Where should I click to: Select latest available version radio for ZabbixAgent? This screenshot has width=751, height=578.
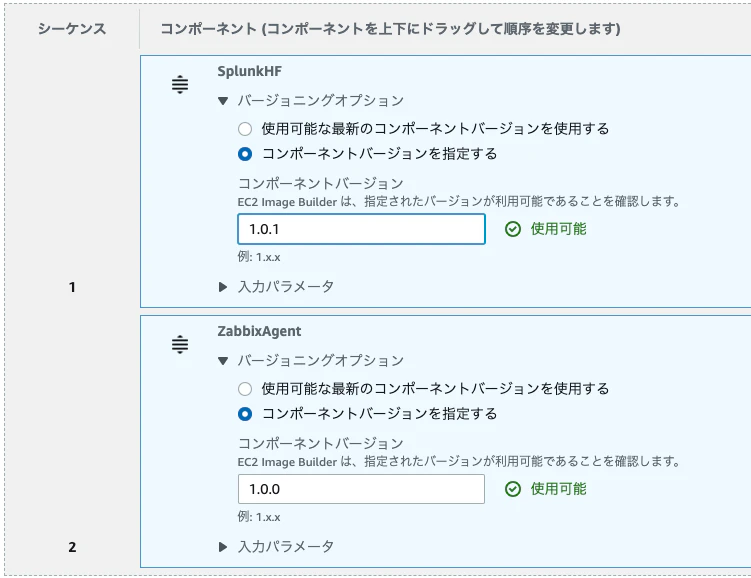[245, 389]
